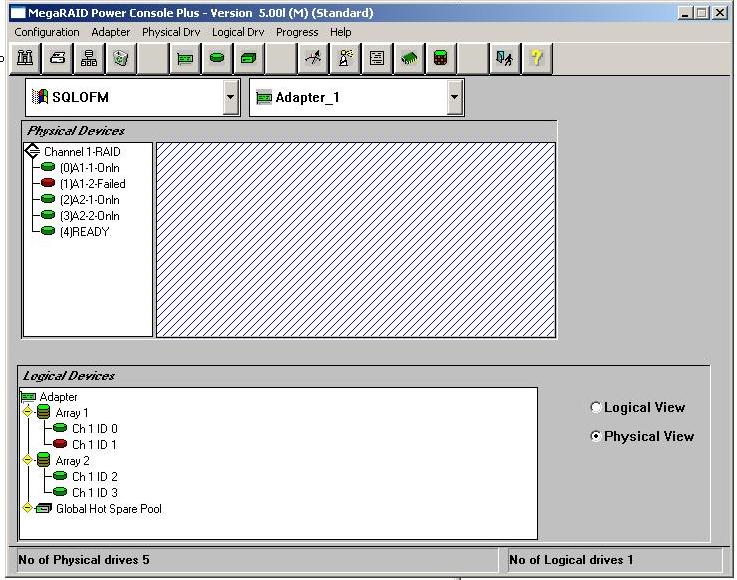Open the Help menu

click(x=341, y=32)
